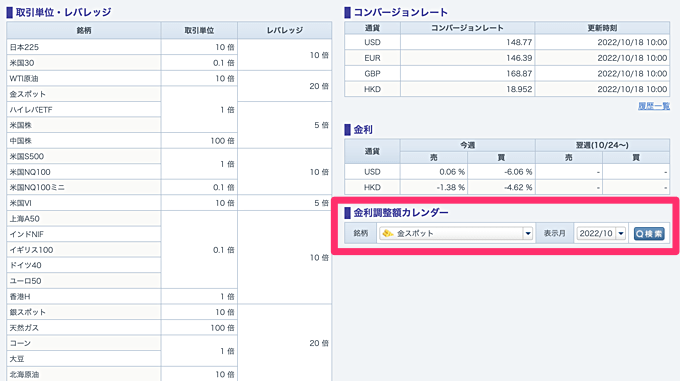Click the 更新時刻 column header

(602, 28)
